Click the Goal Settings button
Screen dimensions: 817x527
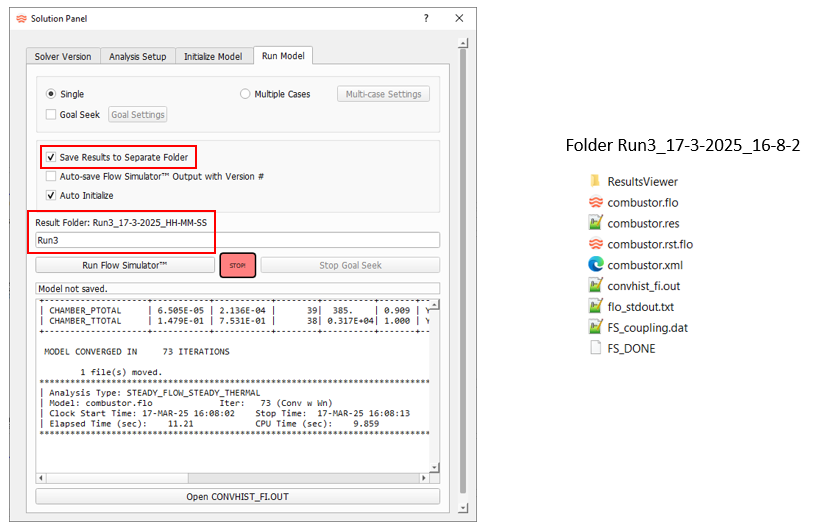tap(138, 114)
